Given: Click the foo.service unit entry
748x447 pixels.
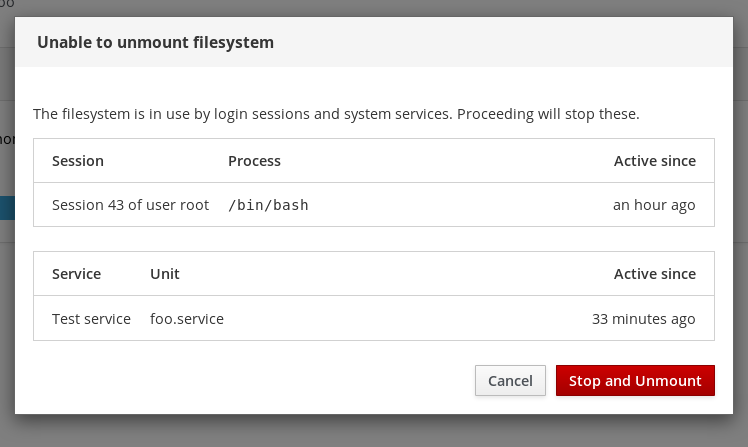Looking at the screenshot, I should point(187,319).
